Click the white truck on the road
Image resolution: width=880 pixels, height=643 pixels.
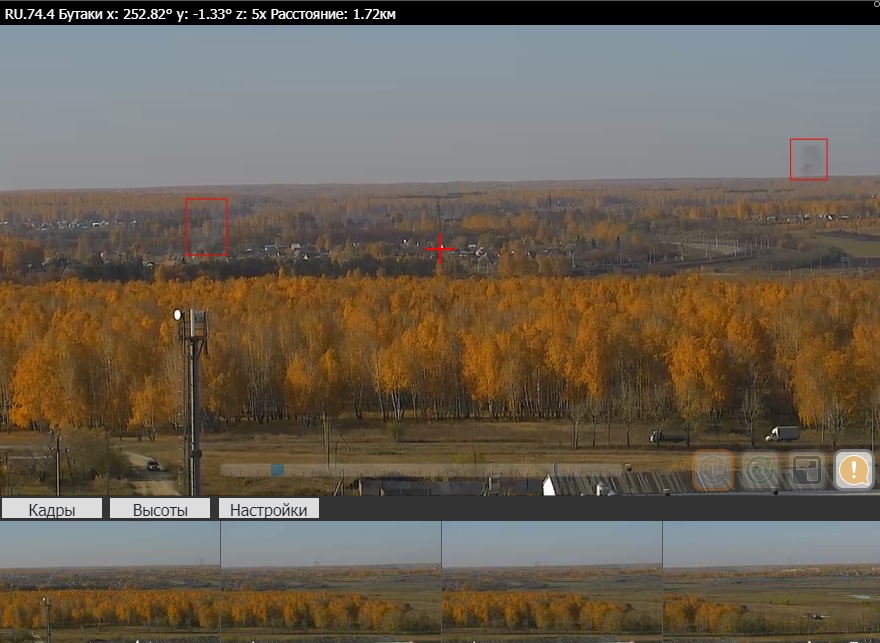pos(782,434)
